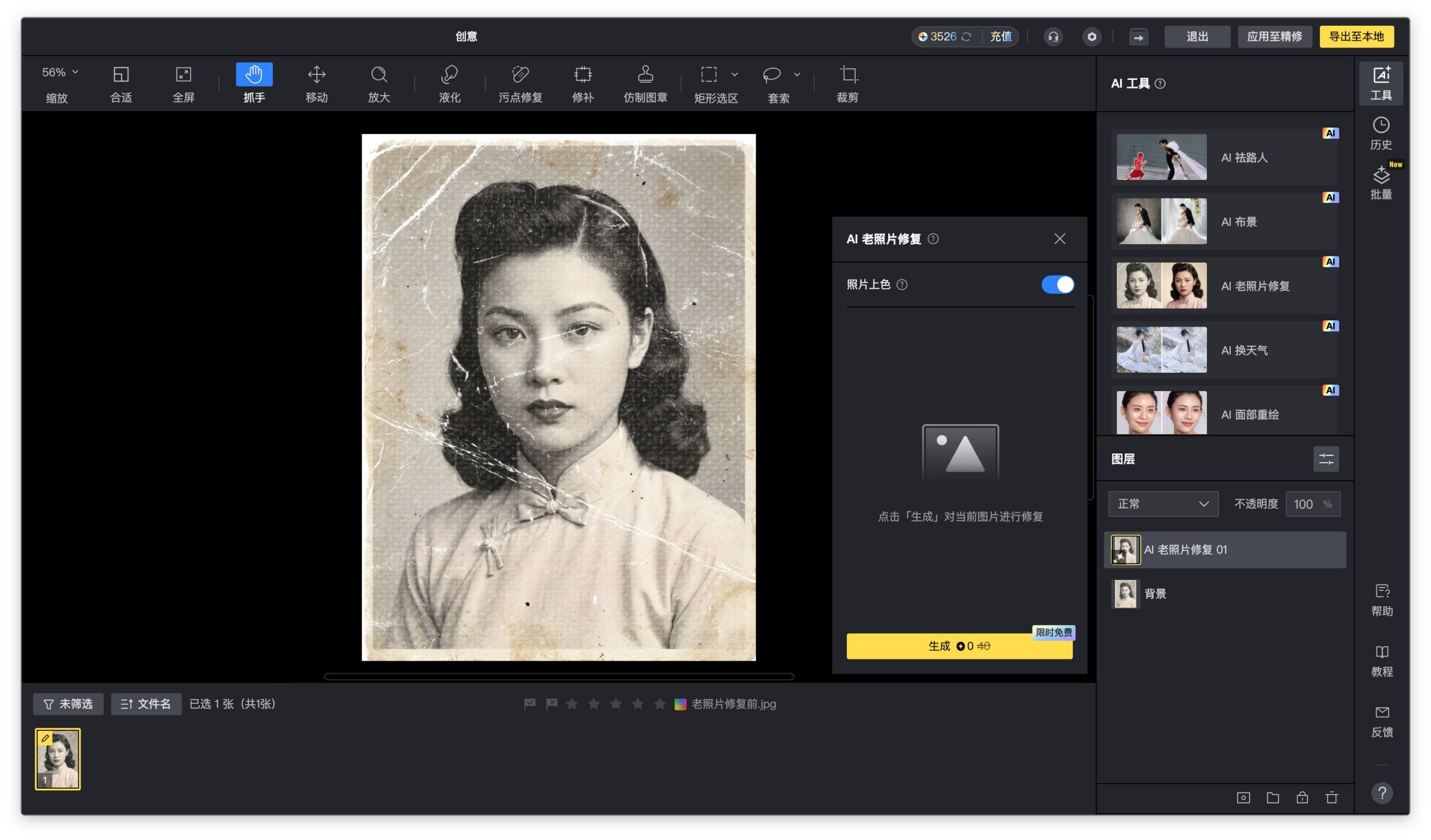Click the 生成 generate button

coord(959,646)
